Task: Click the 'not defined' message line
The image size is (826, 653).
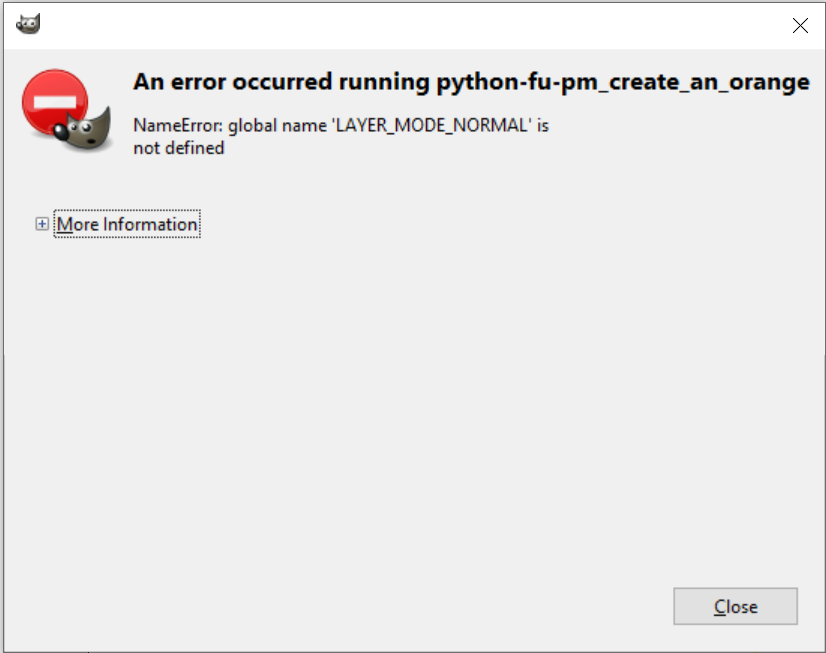Action: (179, 148)
